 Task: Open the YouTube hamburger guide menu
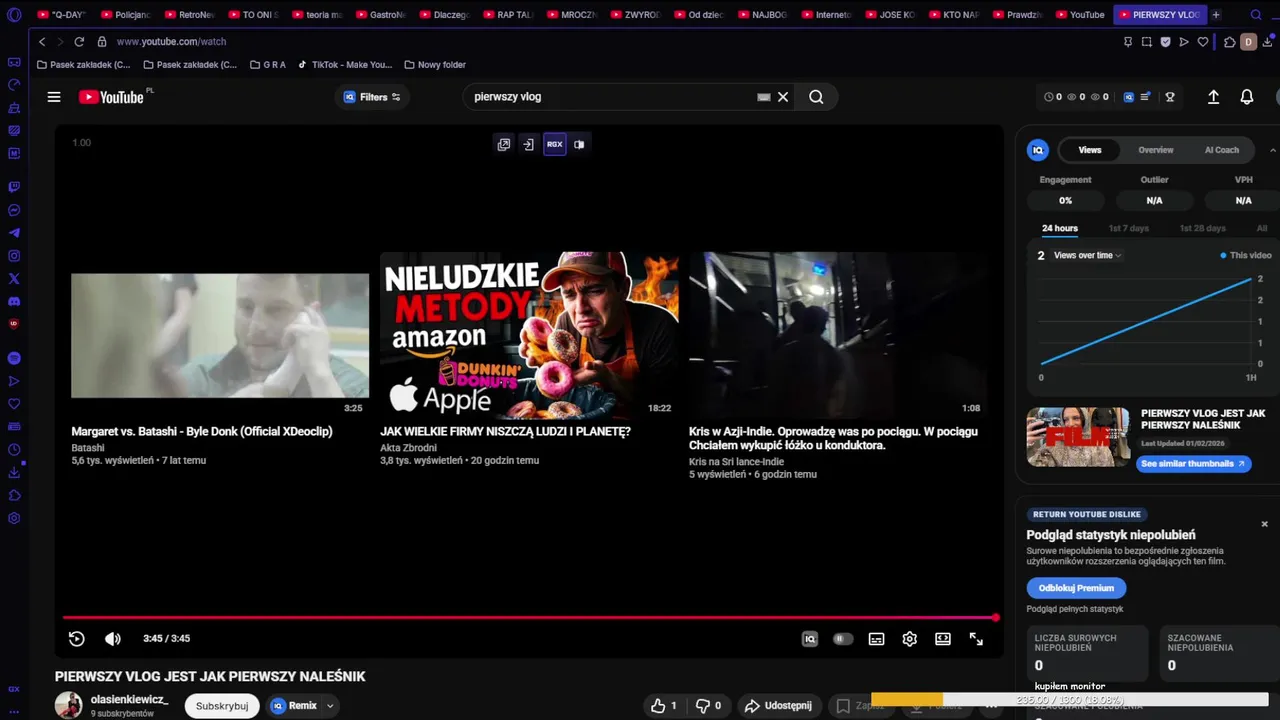tap(54, 97)
